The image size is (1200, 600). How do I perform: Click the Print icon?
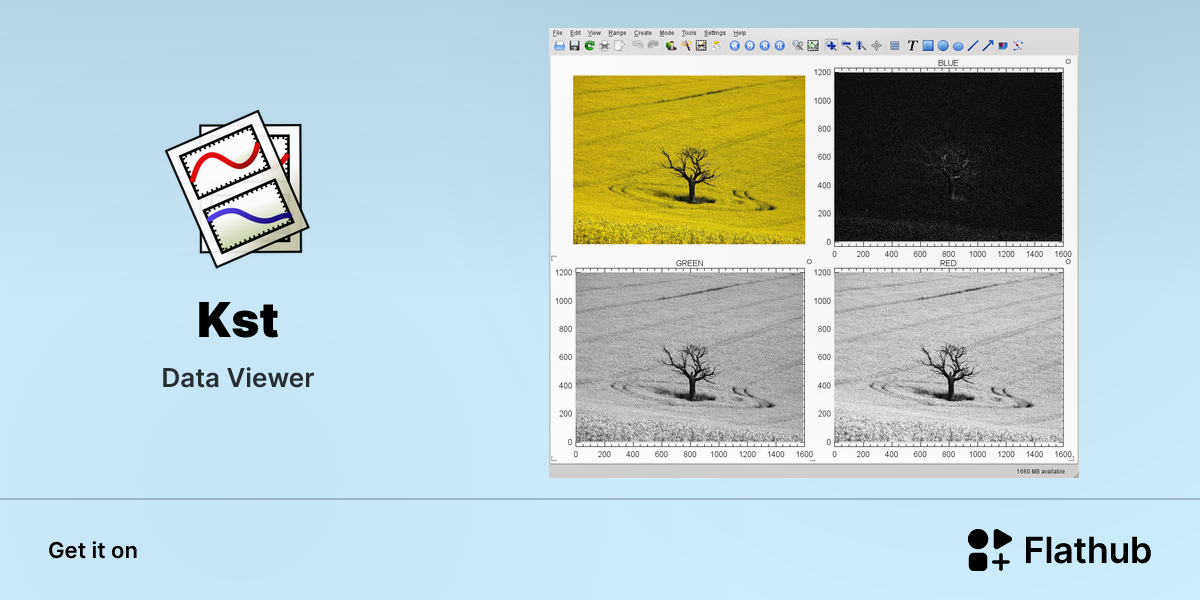(x=604, y=46)
